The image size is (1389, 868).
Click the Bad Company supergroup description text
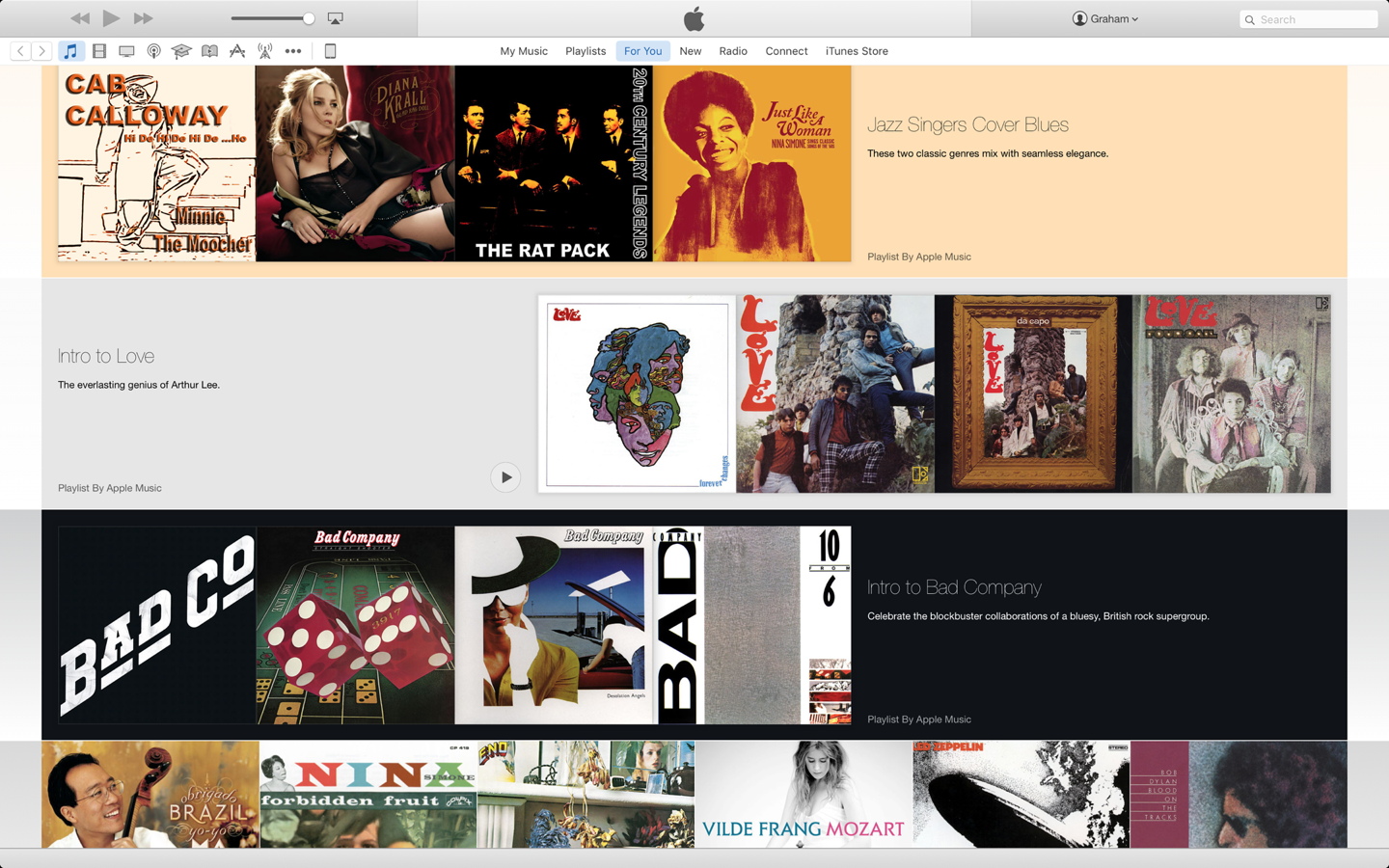(x=1038, y=616)
